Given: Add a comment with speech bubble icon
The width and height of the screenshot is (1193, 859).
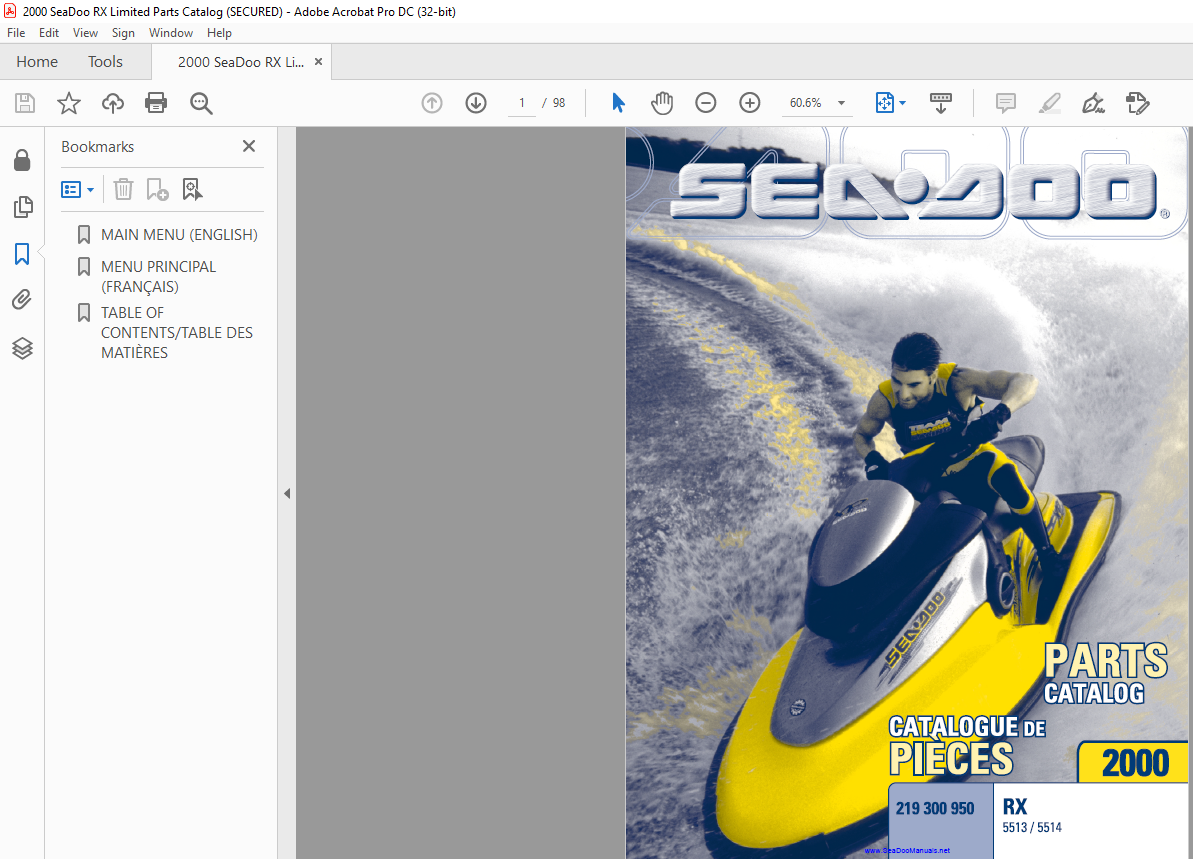Looking at the screenshot, I should (x=1006, y=103).
